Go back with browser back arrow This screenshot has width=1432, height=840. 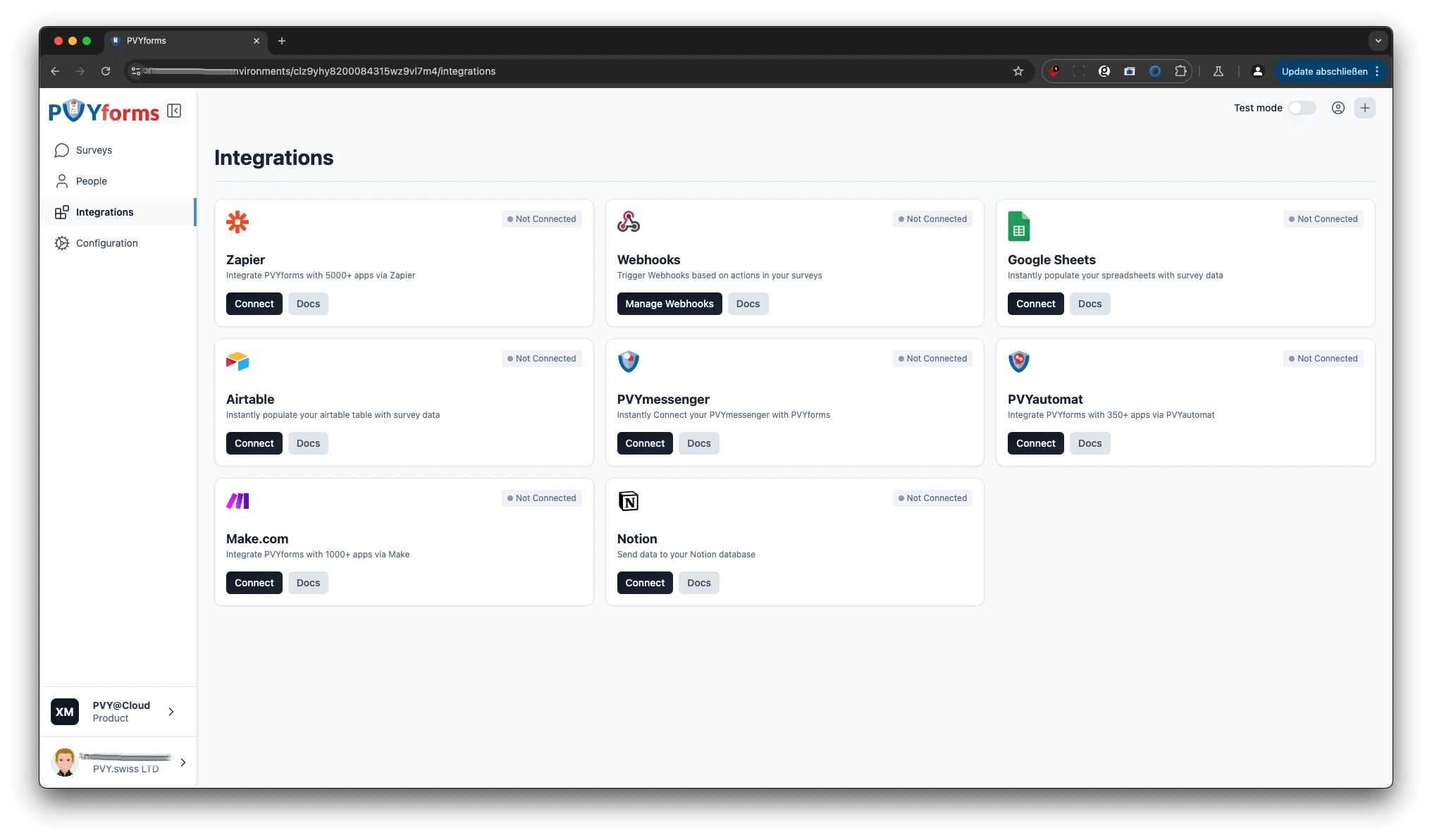55,71
